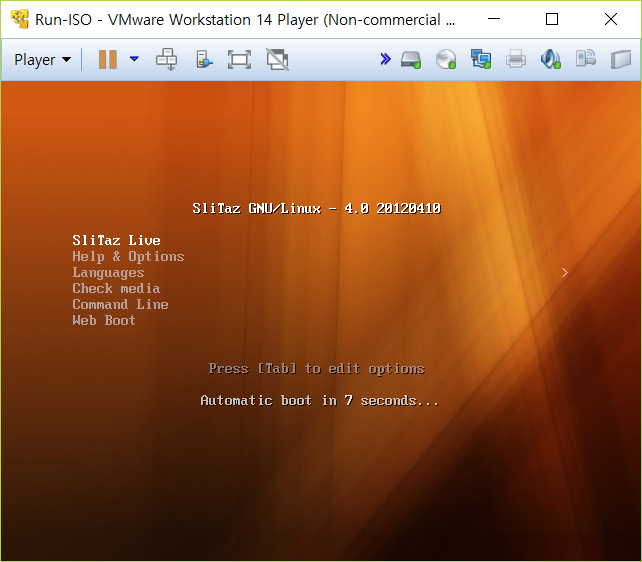The width and height of the screenshot is (642, 562).
Task: Click the USB device icon
Action: coord(585,59)
